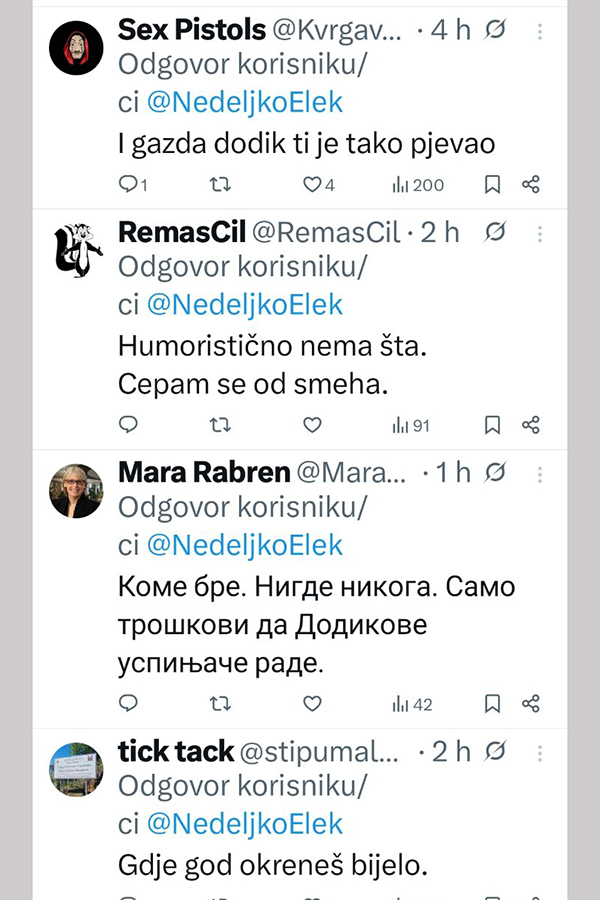Open more options for Mara Rabren tweet

(540, 472)
